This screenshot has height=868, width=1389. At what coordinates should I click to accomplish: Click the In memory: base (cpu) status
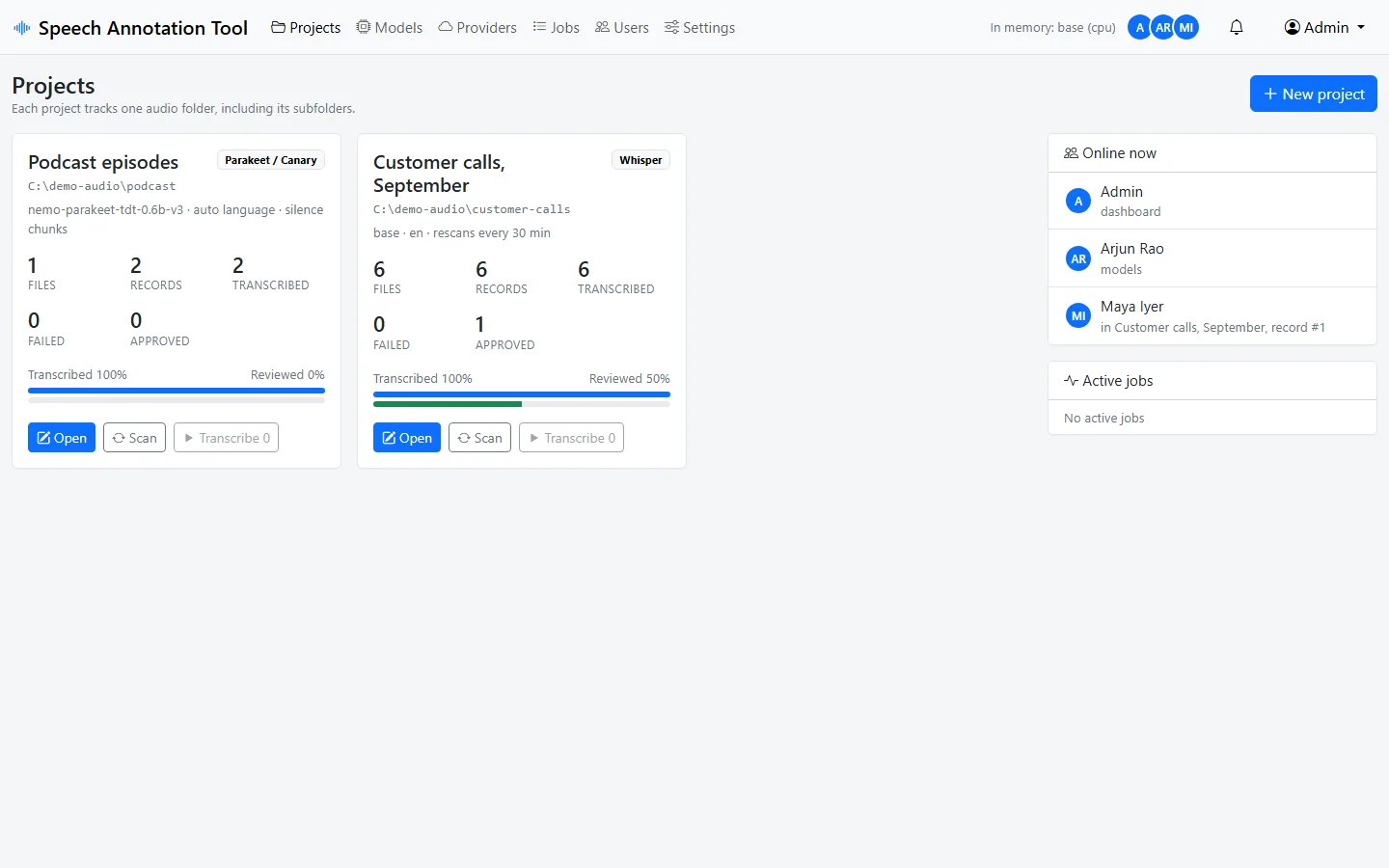click(x=1052, y=27)
